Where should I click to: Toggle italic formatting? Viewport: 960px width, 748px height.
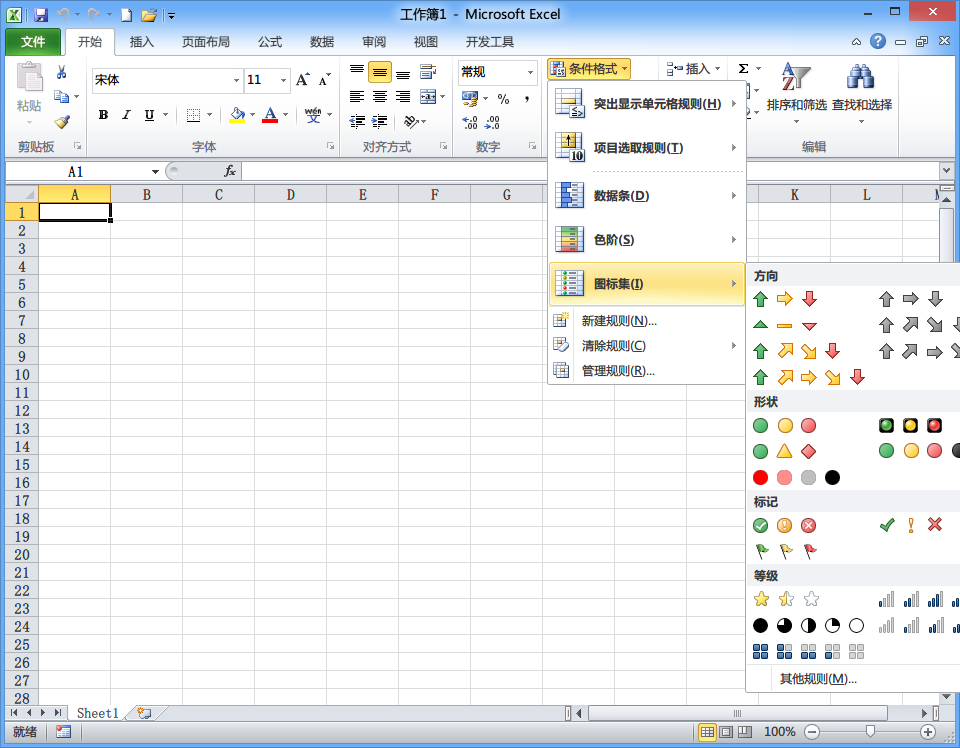pyautogui.click(x=126, y=114)
